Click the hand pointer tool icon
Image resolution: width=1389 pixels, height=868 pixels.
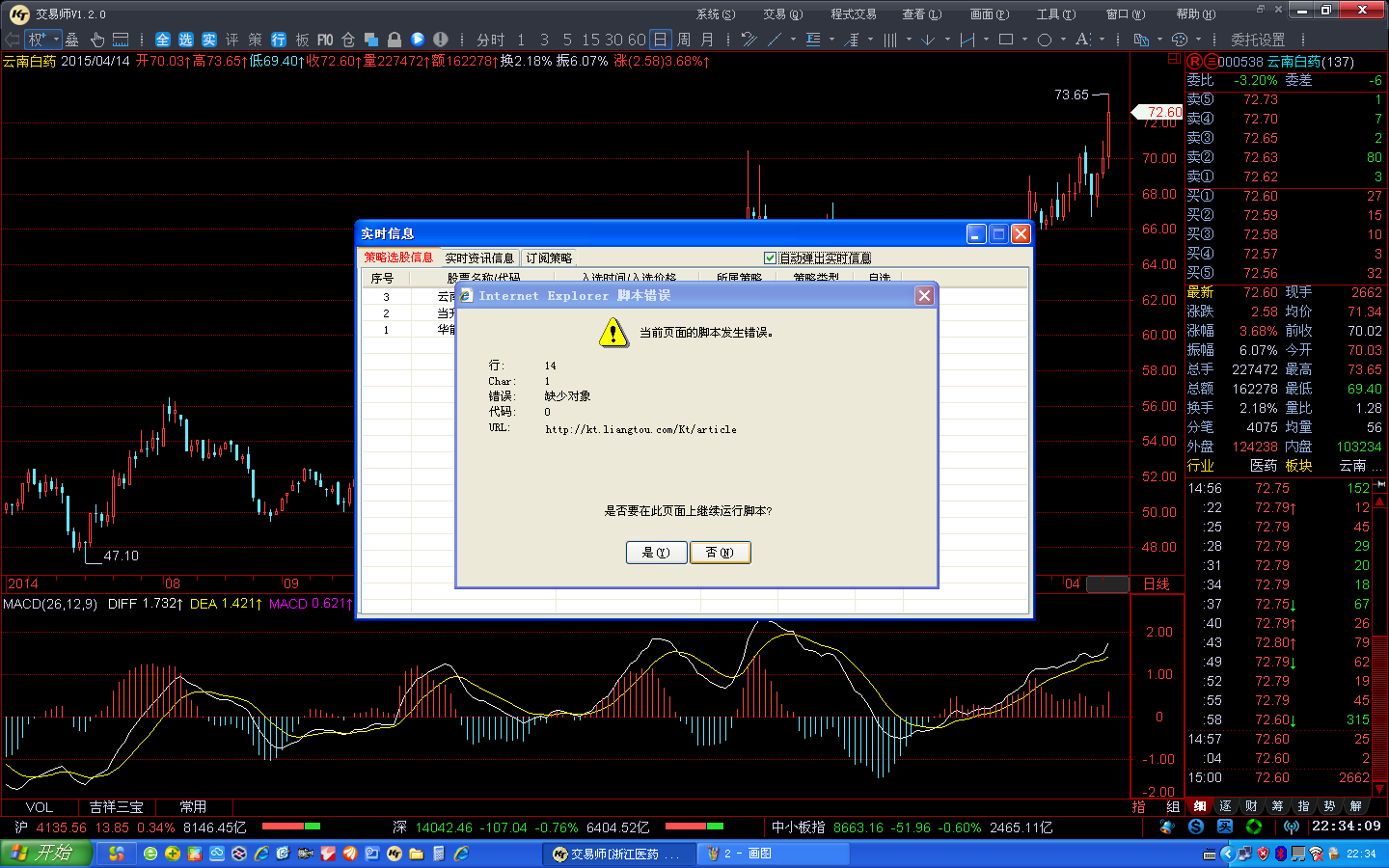pos(97,40)
